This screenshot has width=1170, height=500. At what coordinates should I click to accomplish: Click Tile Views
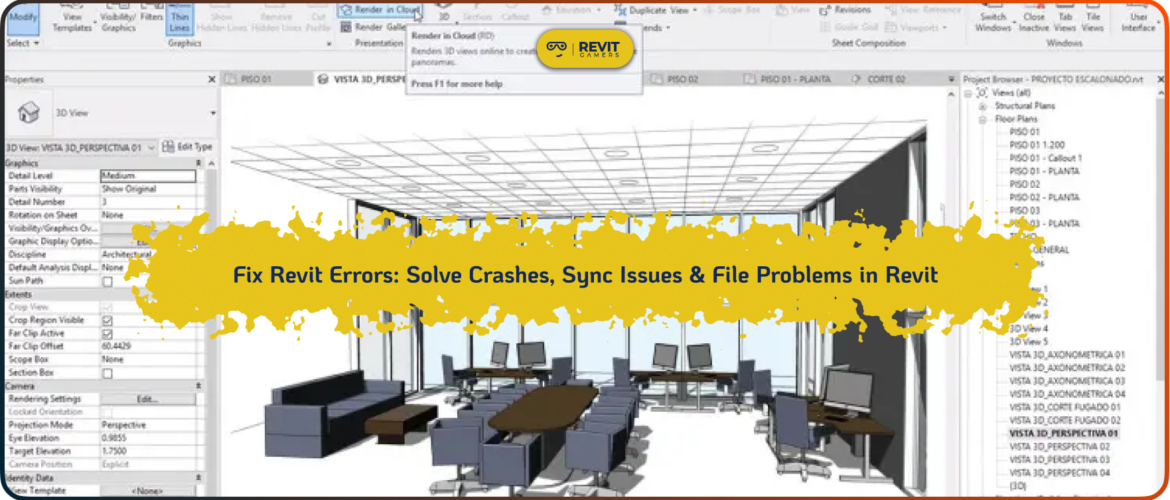pyautogui.click(x=1092, y=19)
